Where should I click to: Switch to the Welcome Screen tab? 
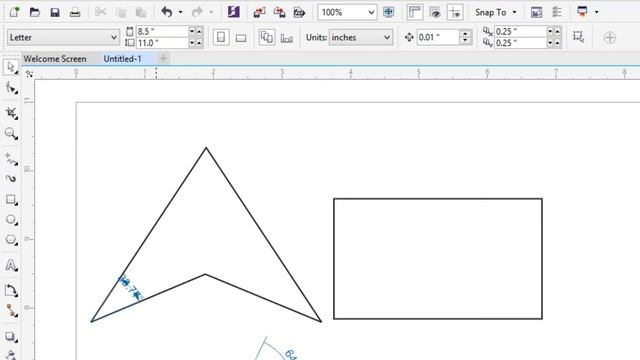(55, 59)
